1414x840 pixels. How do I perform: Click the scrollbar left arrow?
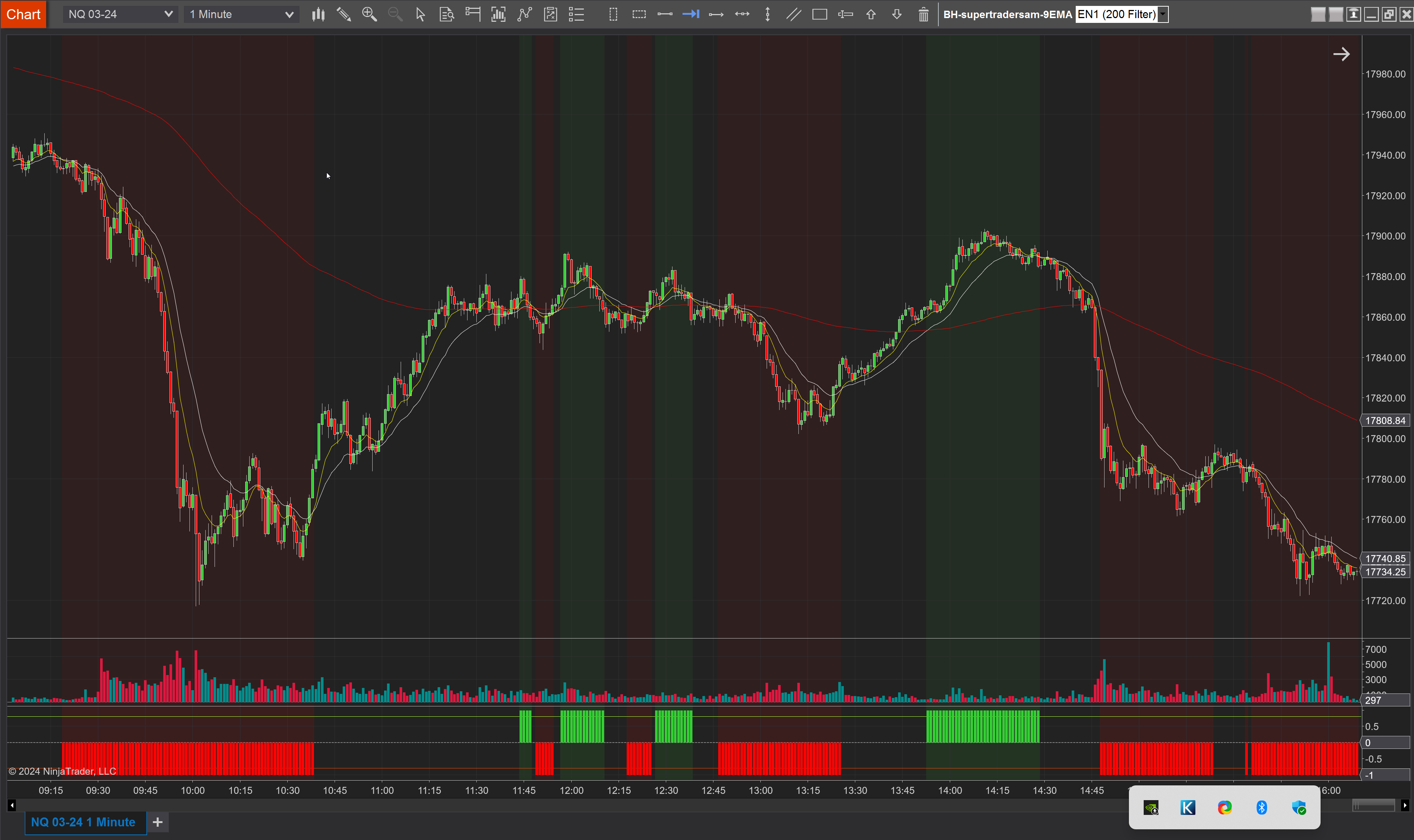tap(12, 805)
